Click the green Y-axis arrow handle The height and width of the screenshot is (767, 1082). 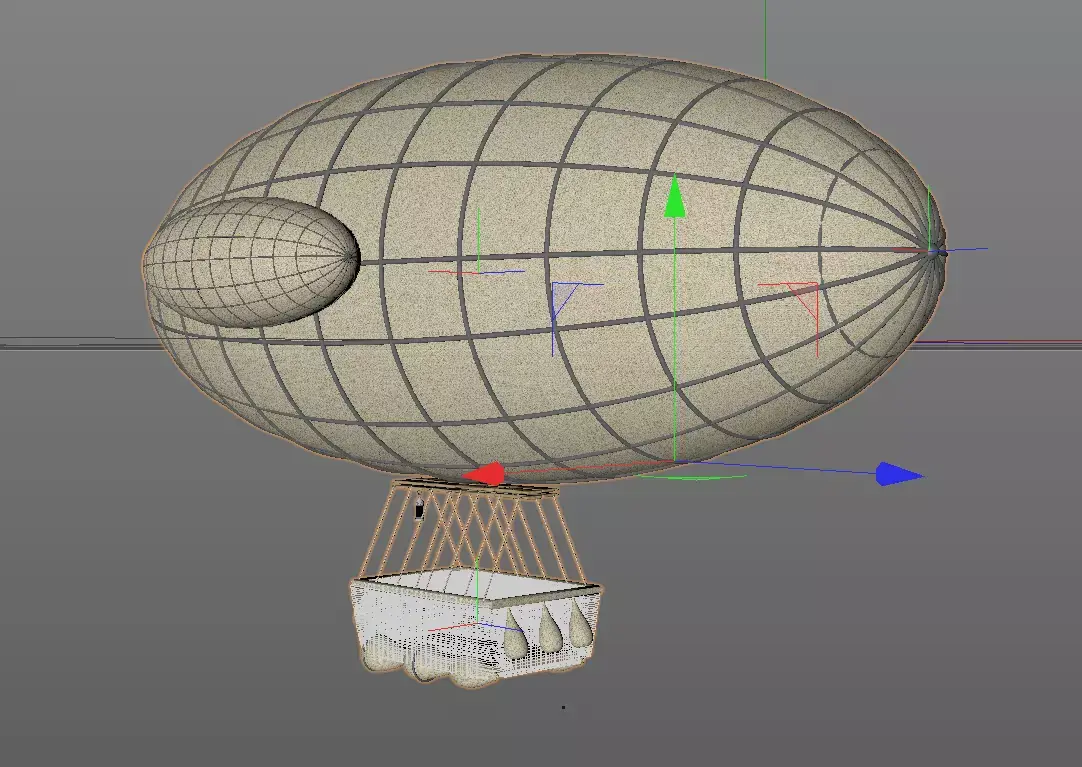tap(675, 197)
